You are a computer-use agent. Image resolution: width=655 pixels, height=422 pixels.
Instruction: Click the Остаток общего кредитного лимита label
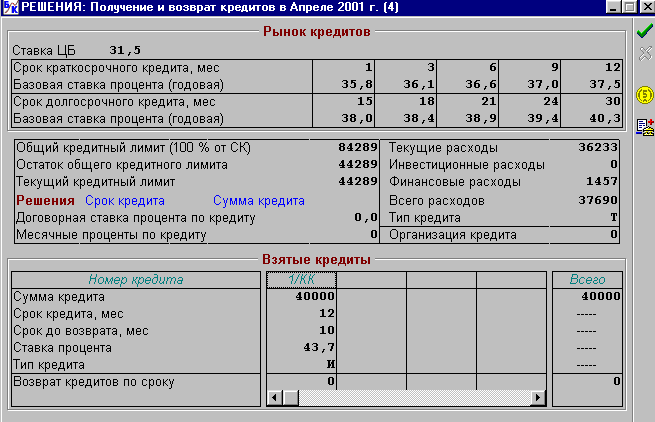coord(122,165)
